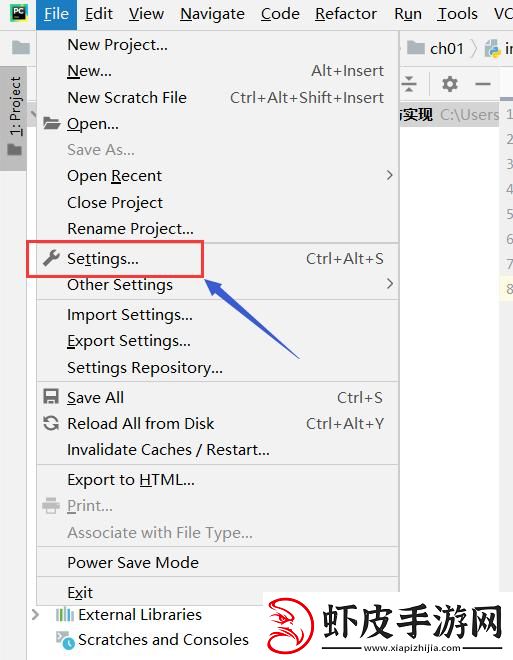Viewport: 513px width, 660px height.
Task: Open the Edit menu
Action: pyautogui.click(x=98, y=14)
